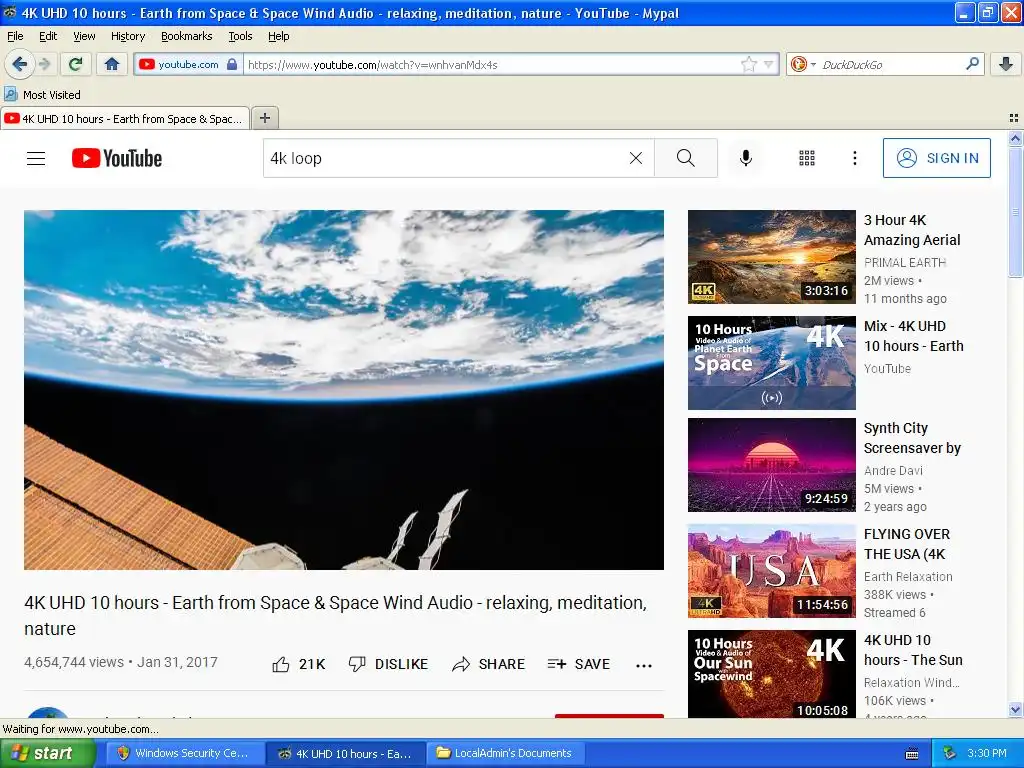Click the Earth from Space video player
The height and width of the screenshot is (768, 1024).
click(344, 390)
